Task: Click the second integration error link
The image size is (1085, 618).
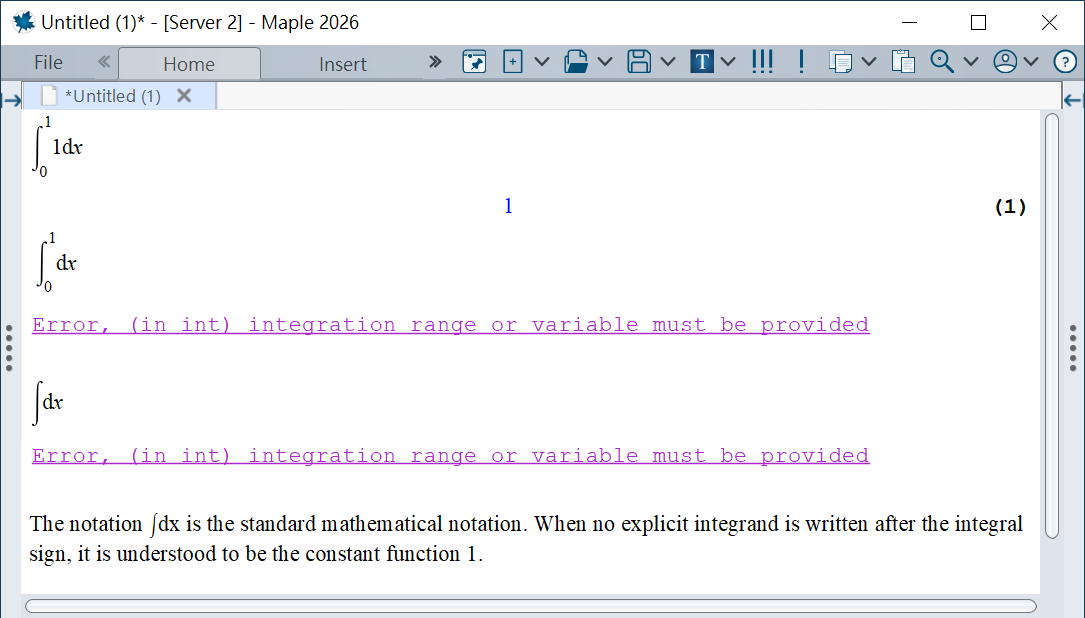Action: [450, 456]
